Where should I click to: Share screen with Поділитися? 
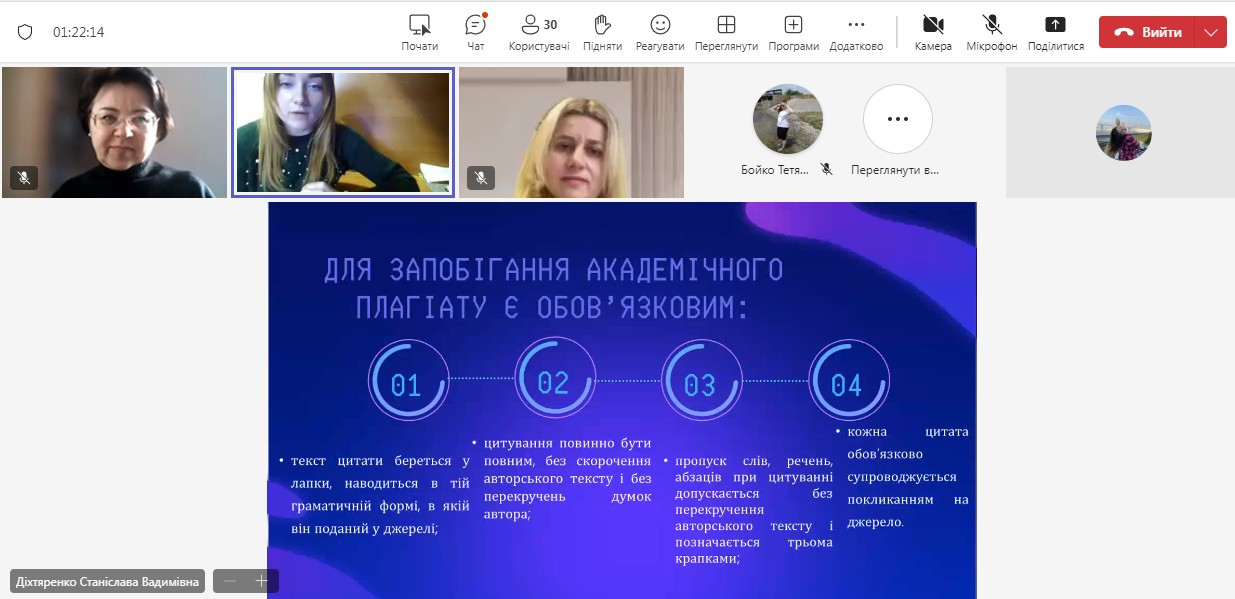tap(1055, 32)
